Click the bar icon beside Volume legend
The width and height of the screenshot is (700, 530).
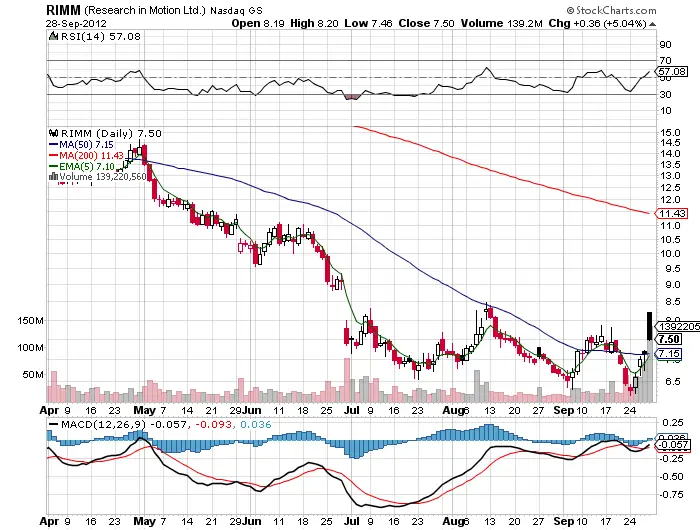tap(54, 177)
